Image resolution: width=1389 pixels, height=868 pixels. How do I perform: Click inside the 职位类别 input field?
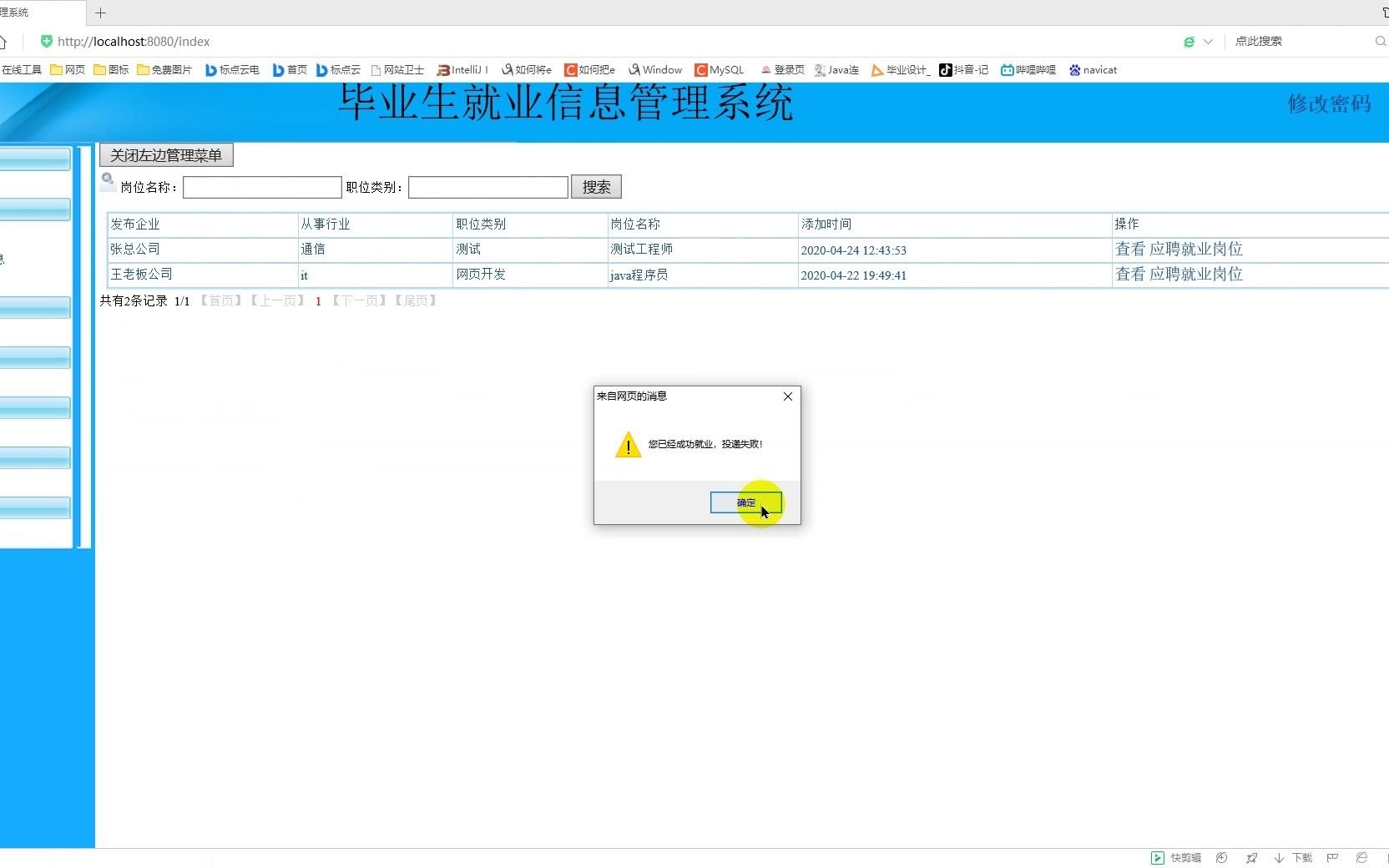[487, 187]
